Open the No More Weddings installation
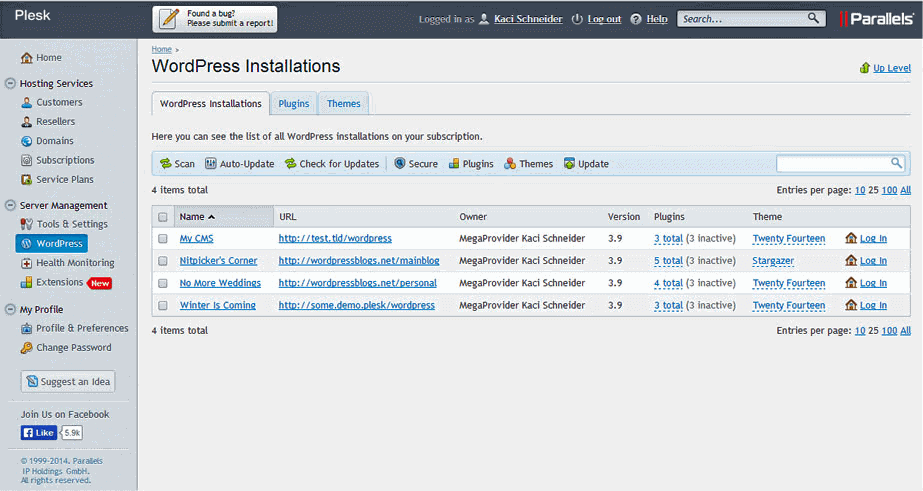Screen dimensions: 923x491 [x=220, y=283]
